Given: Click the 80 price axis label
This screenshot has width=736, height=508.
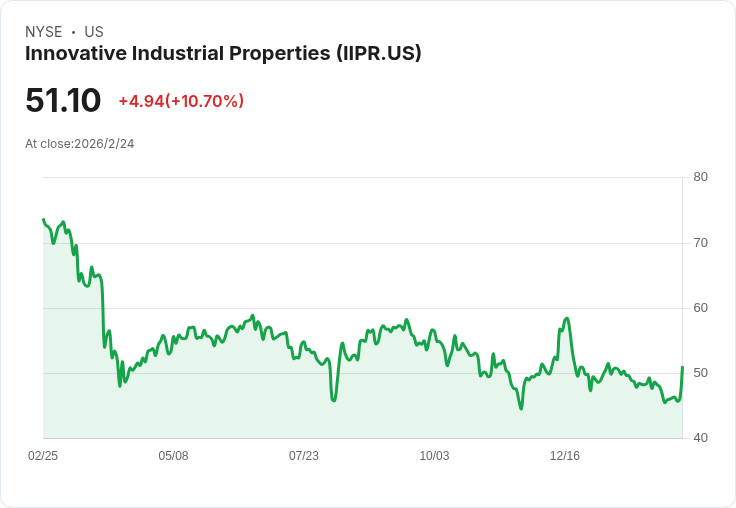Looking at the screenshot, I should click(700, 177).
